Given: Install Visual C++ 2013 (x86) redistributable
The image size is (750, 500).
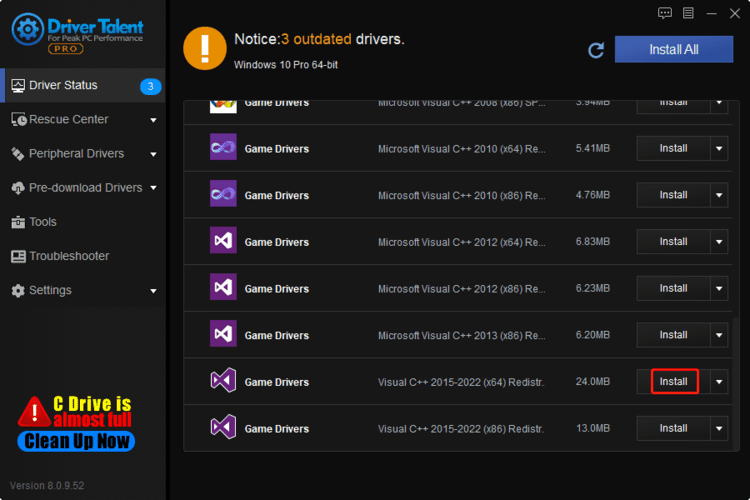Looking at the screenshot, I should (x=673, y=335).
